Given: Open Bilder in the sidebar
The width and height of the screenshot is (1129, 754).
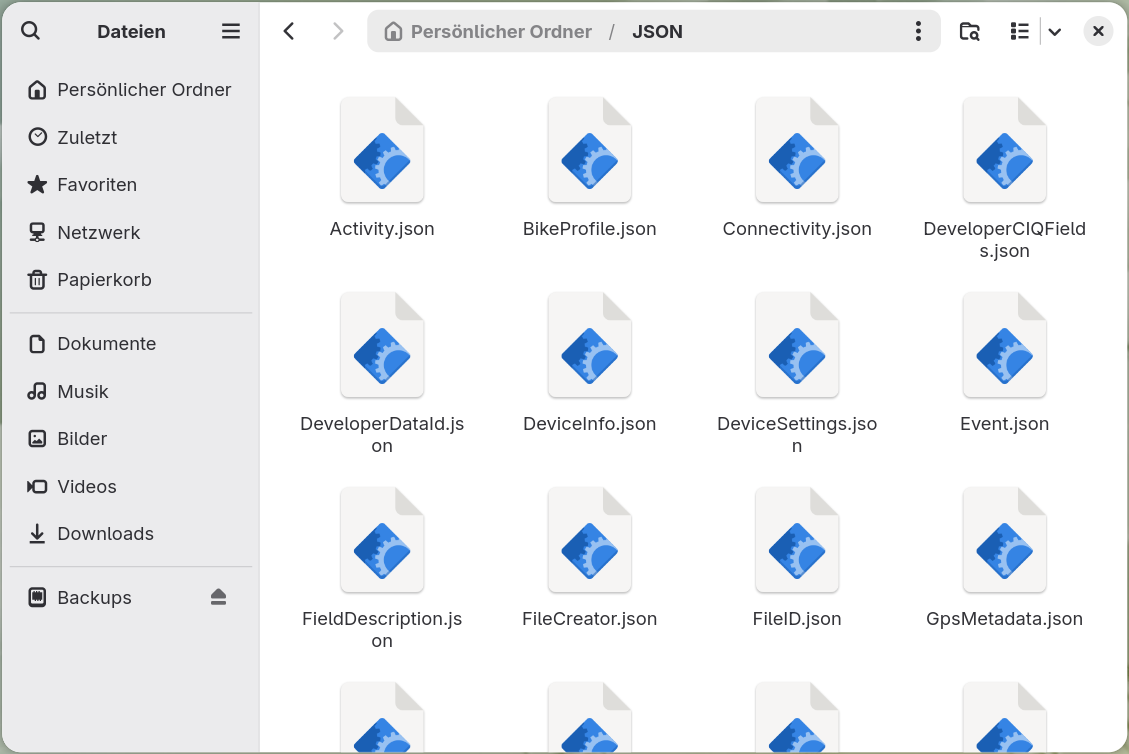Looking at the screenshot, I should pyautogui.click(x=131, y=439).
